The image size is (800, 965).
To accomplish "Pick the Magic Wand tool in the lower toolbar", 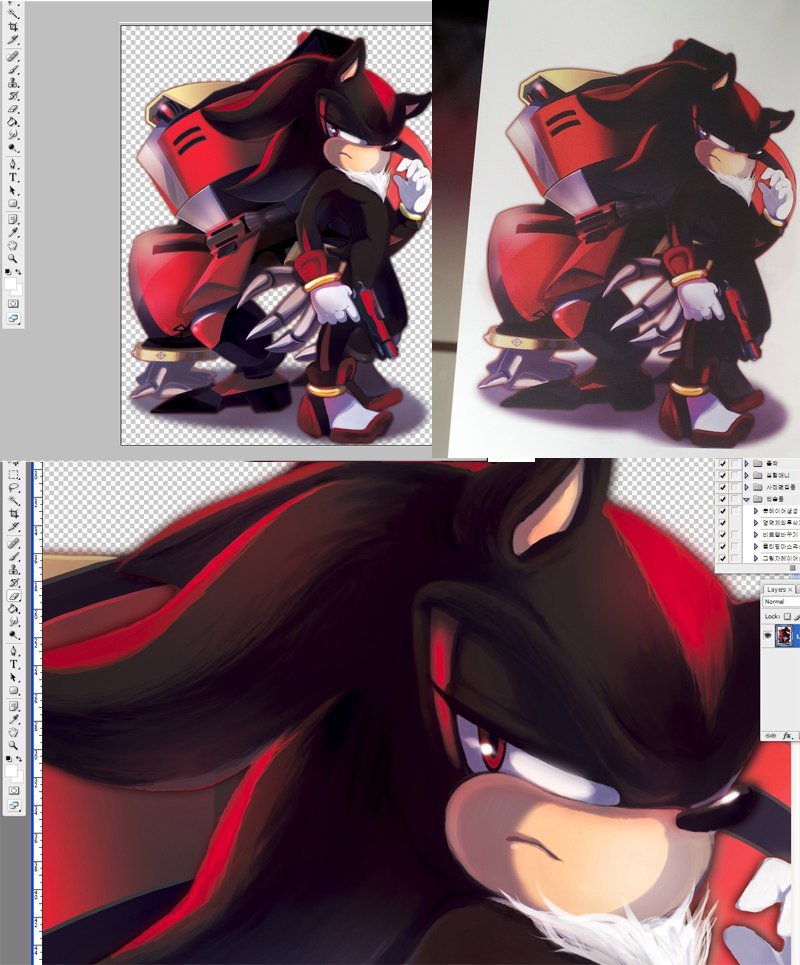I will tap(13, 500).
